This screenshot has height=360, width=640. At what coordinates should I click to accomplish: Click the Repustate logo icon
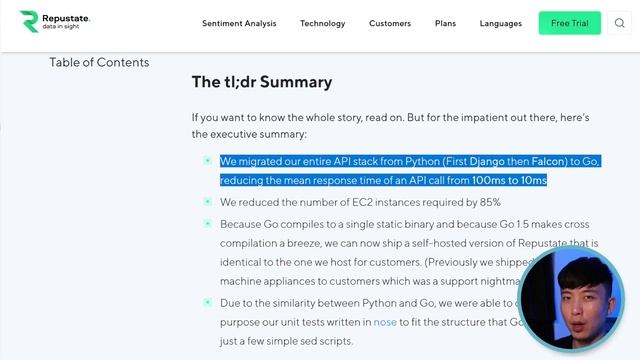(29, 22)
